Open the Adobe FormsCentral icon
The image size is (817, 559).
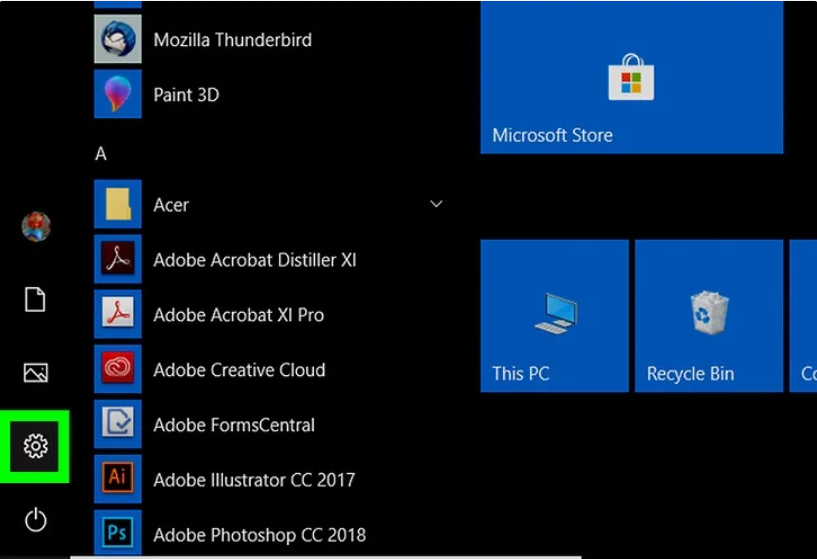(x=118, y=424)
